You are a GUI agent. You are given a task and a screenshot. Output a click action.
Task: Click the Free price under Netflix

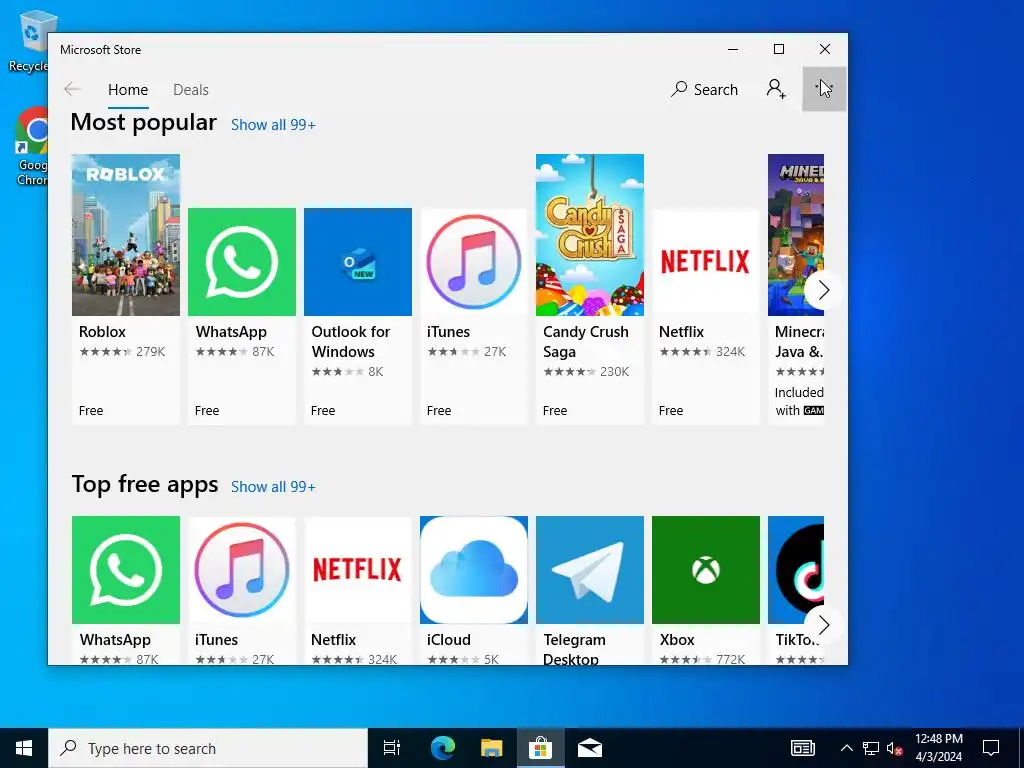click(671, 411)
